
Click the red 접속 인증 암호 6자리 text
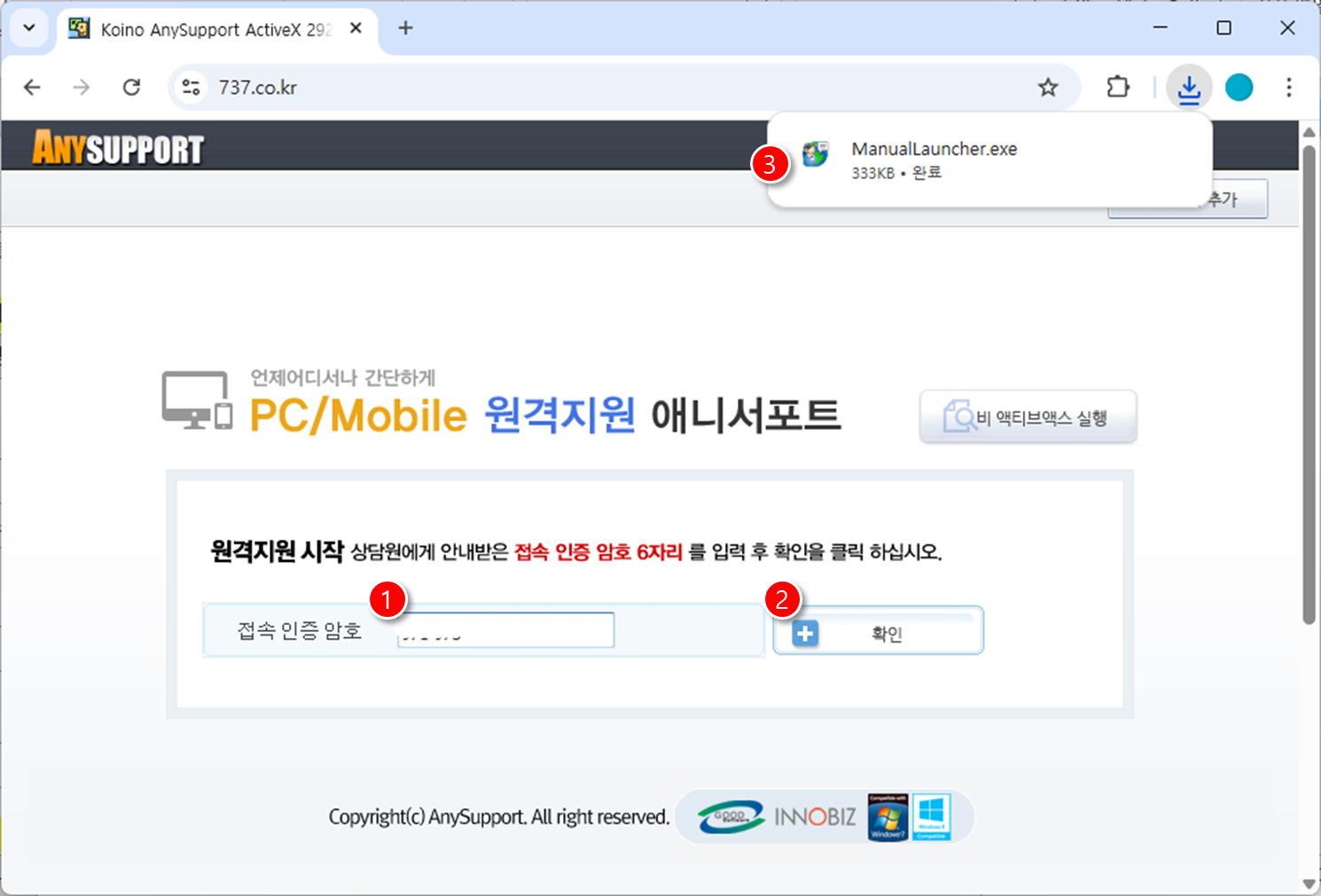[x=598, y=552]
